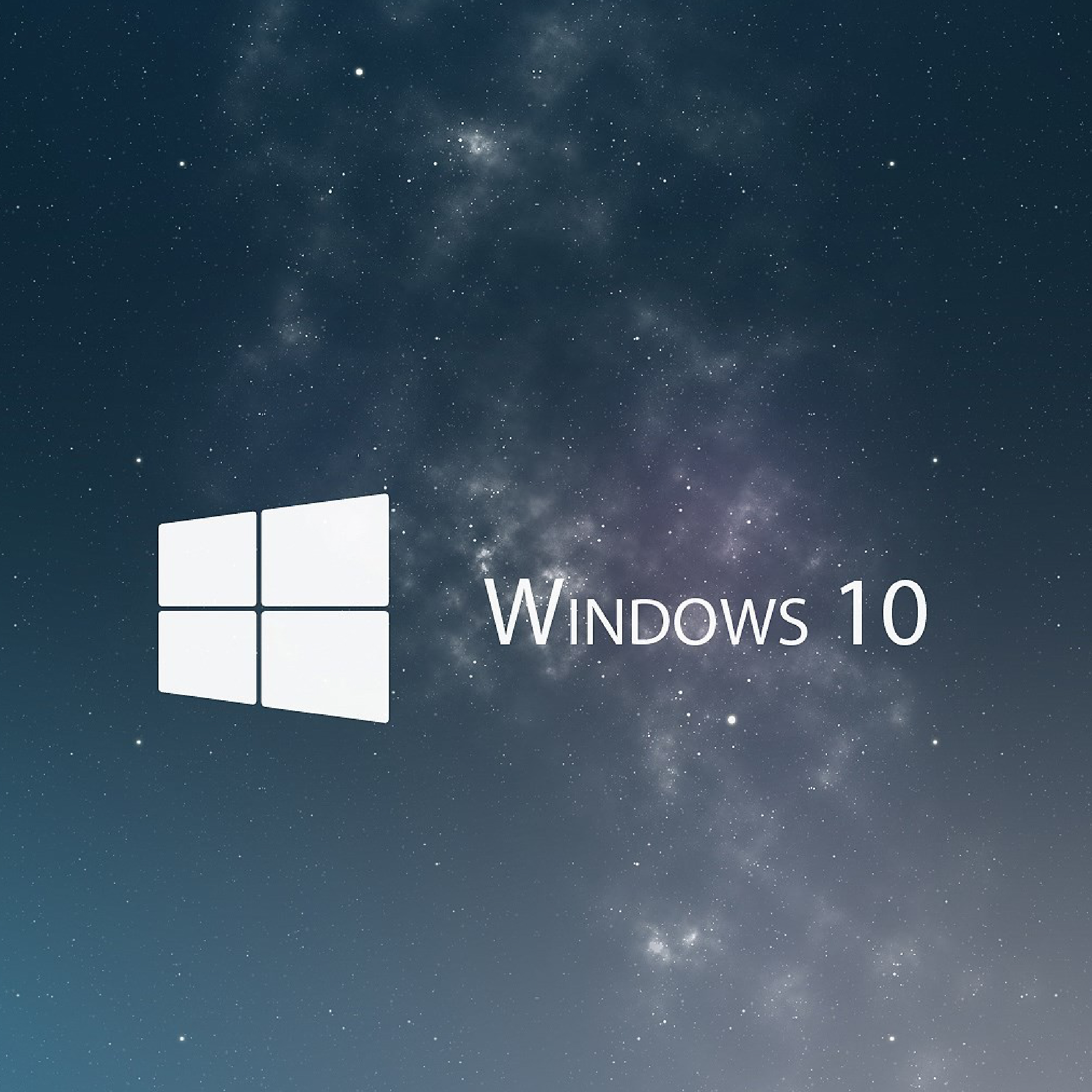This screenshot has height=1092, width=1092.
Task: Click the large 'W' in Windows text
Action: pos(524,612)
